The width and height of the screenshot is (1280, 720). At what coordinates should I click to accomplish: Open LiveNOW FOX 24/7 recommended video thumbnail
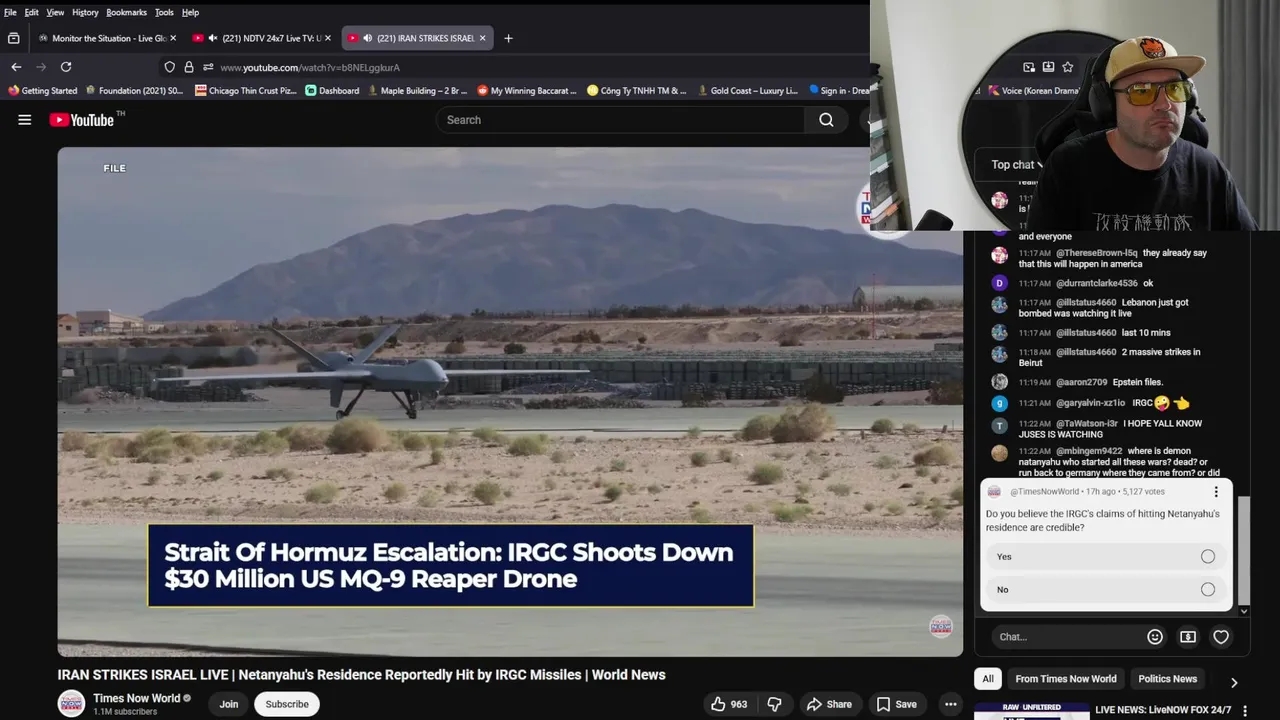pyautogui.click(x=1032, y=712)
